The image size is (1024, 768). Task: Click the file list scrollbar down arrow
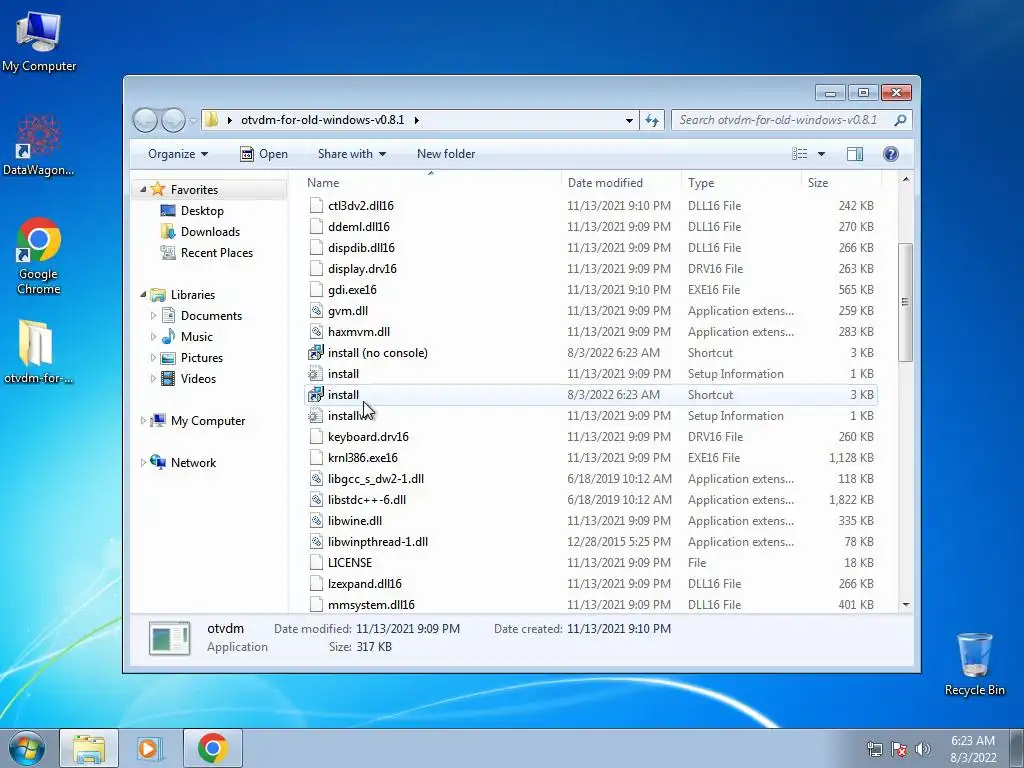tap(905, 605)
